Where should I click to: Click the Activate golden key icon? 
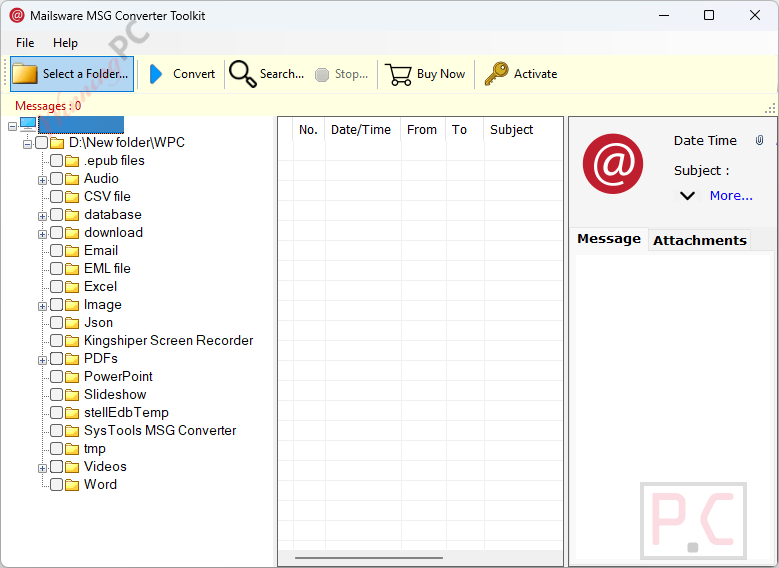coord(496,74)
